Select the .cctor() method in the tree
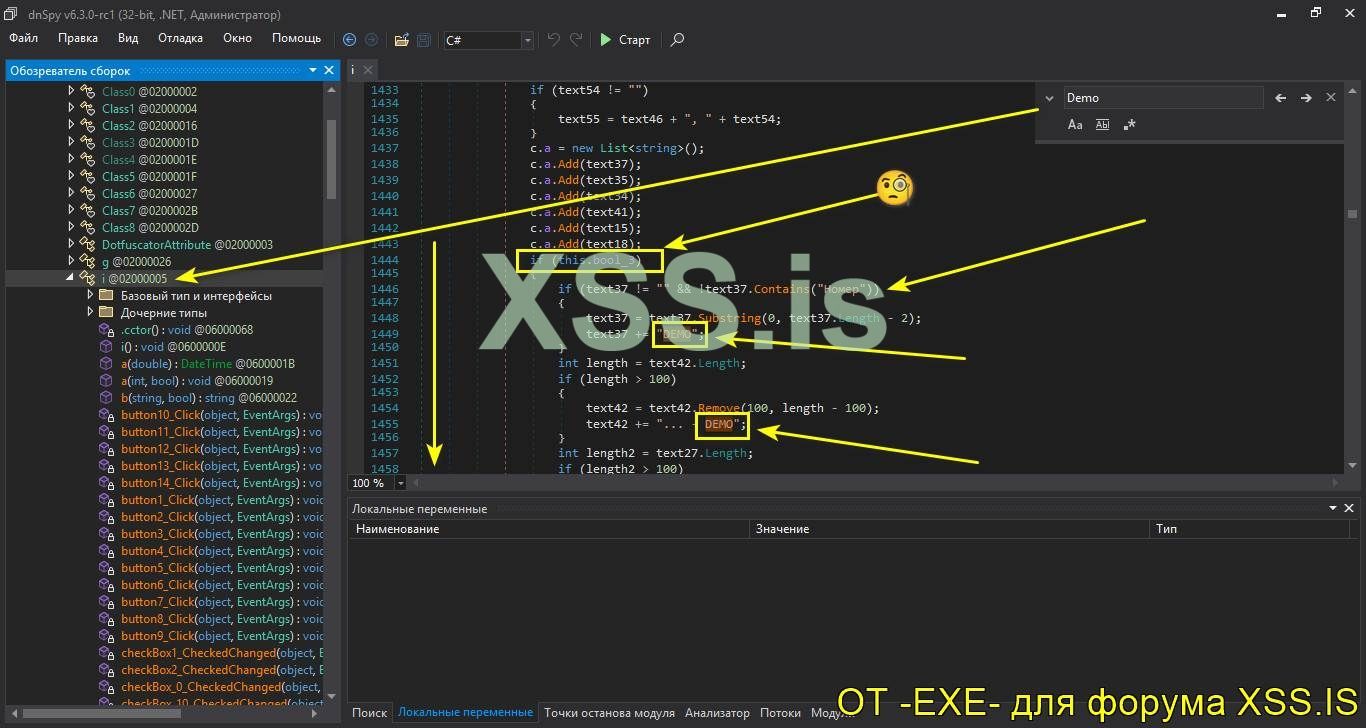This screenshot has width=1366, height=728. point(175,330)
